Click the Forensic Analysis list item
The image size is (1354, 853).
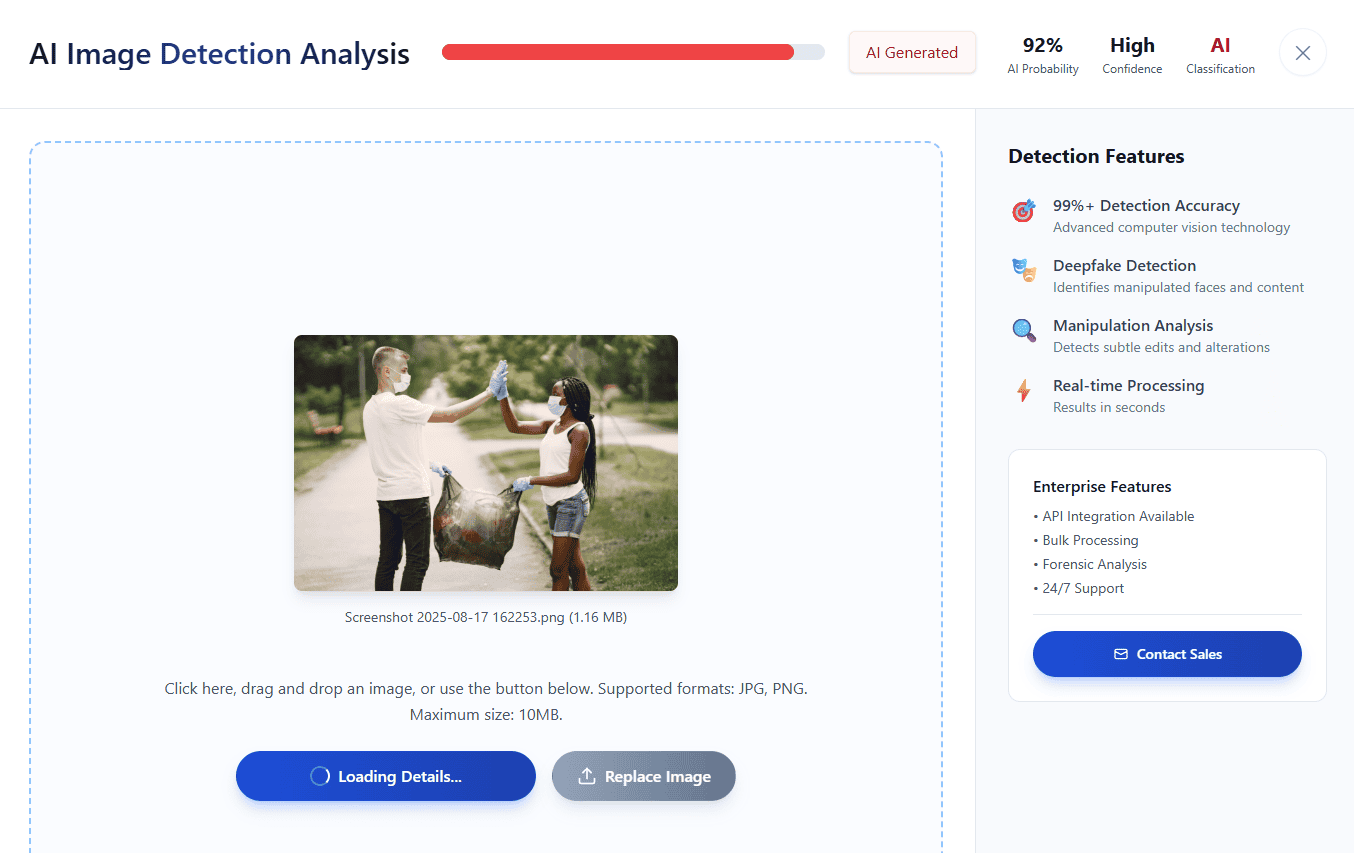[1090, 564]
